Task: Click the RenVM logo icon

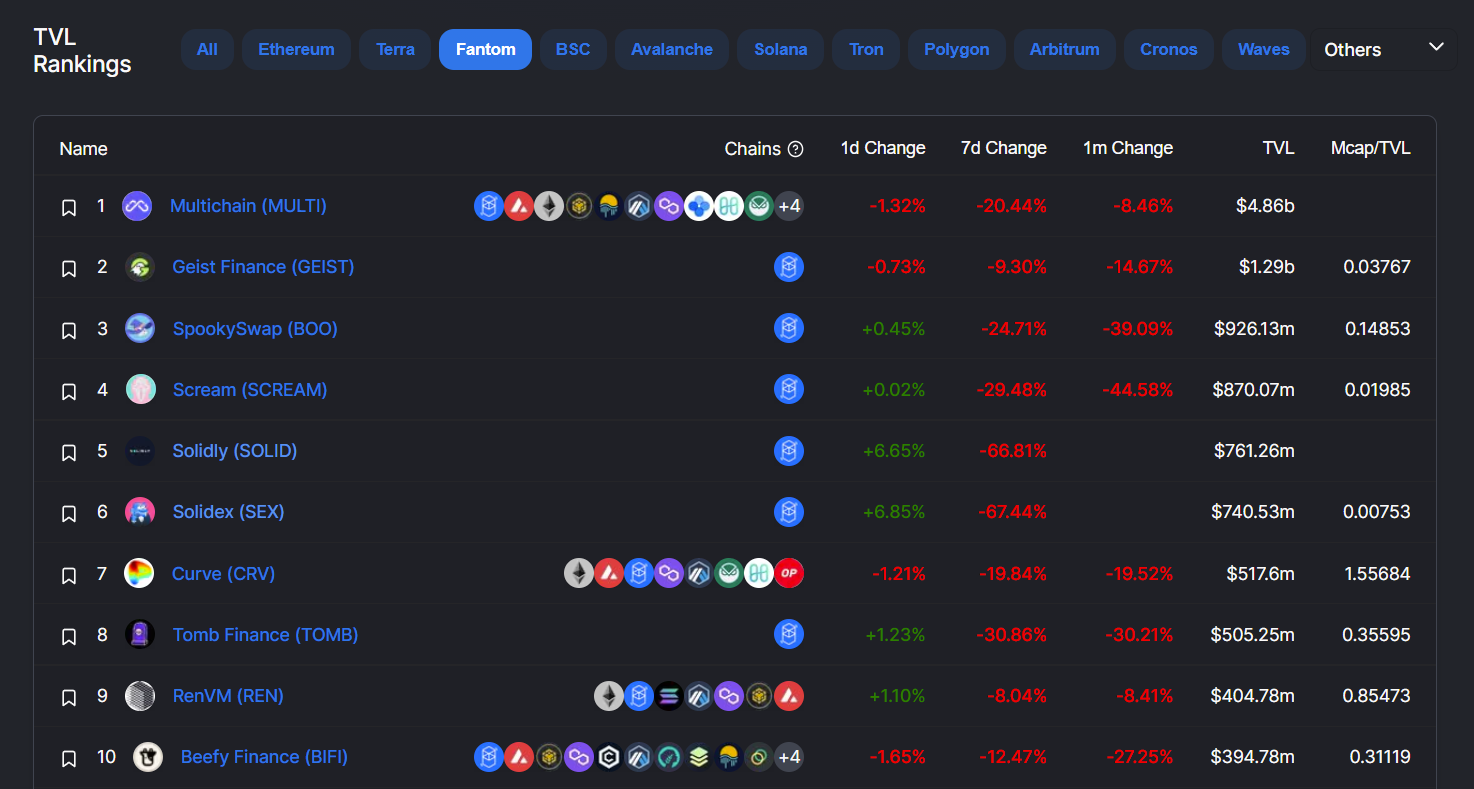Action: pyautogui.click(x=140, y=696)
